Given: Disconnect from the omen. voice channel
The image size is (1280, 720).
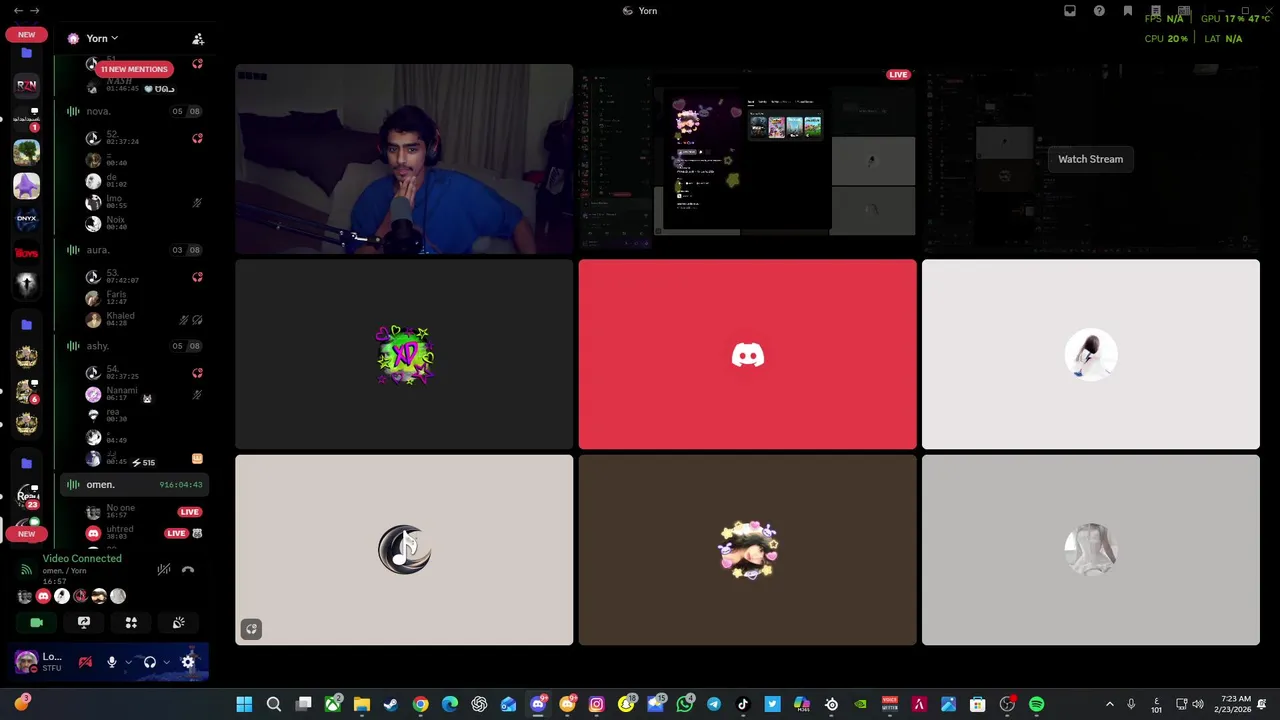Looking at the screenshot, I should pos(188,570).
